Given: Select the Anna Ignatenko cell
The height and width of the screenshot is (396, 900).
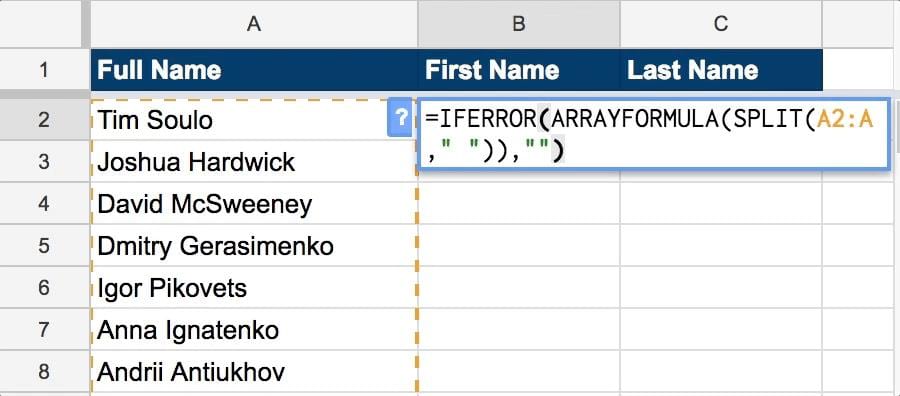Looking at the screenshot, I should coord(254,330).
